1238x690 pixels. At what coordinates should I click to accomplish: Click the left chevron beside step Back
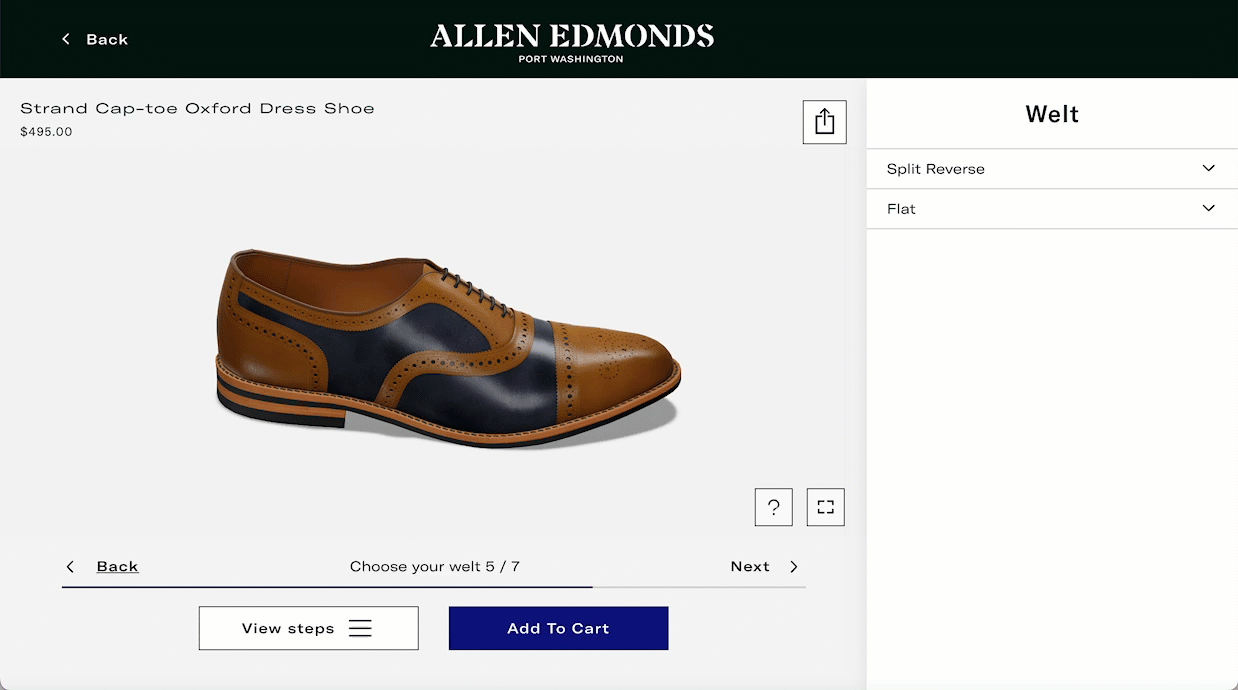coord(70,567)
